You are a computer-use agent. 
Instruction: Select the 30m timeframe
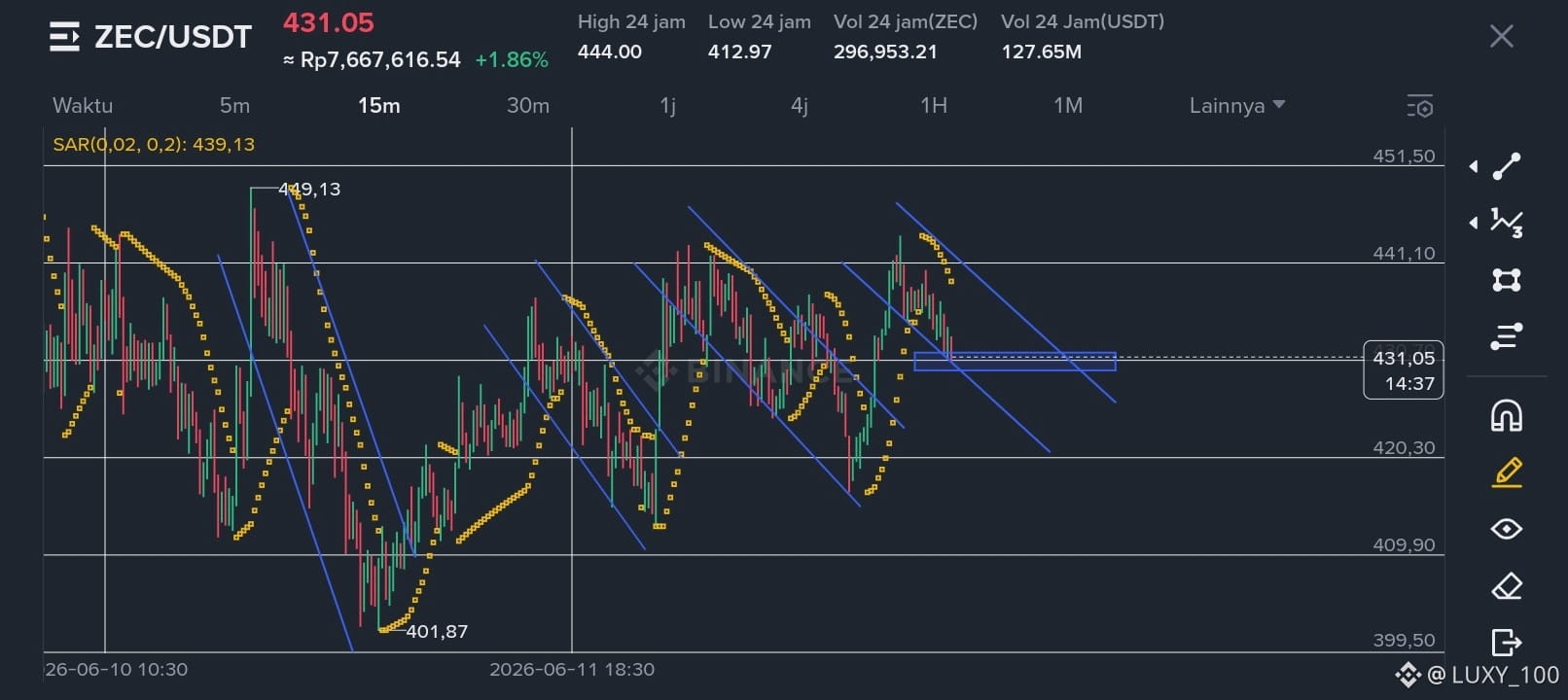[x=528, y=105]
